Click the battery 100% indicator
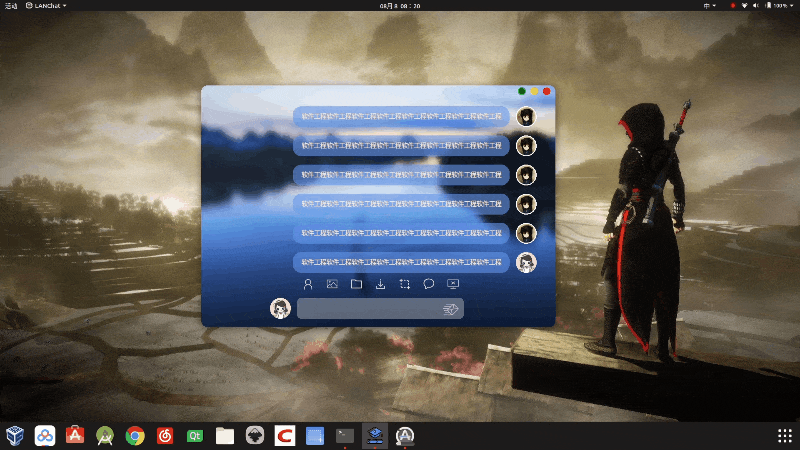Image resolution: width=800 pixels, height=450 pixels. pyautogui.click(x=777, y=6)
